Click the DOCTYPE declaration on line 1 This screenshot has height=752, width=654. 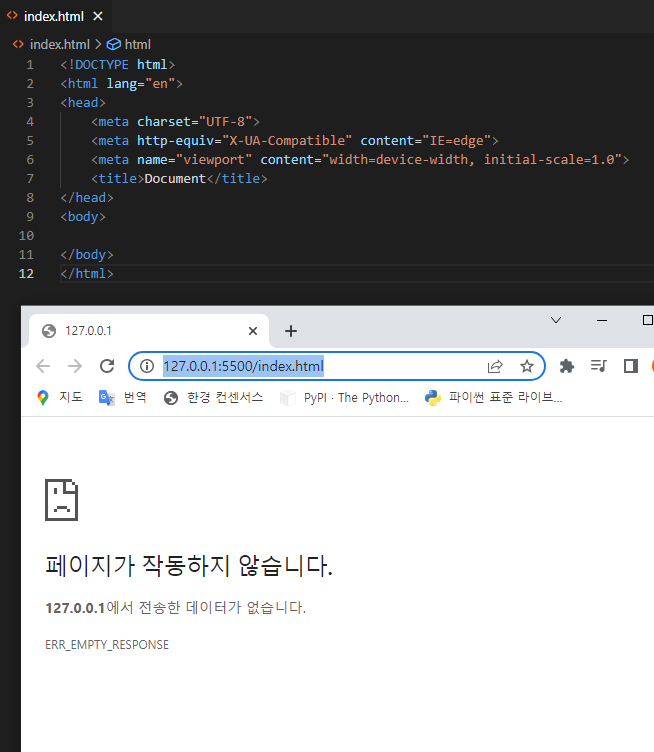[117, 65]
